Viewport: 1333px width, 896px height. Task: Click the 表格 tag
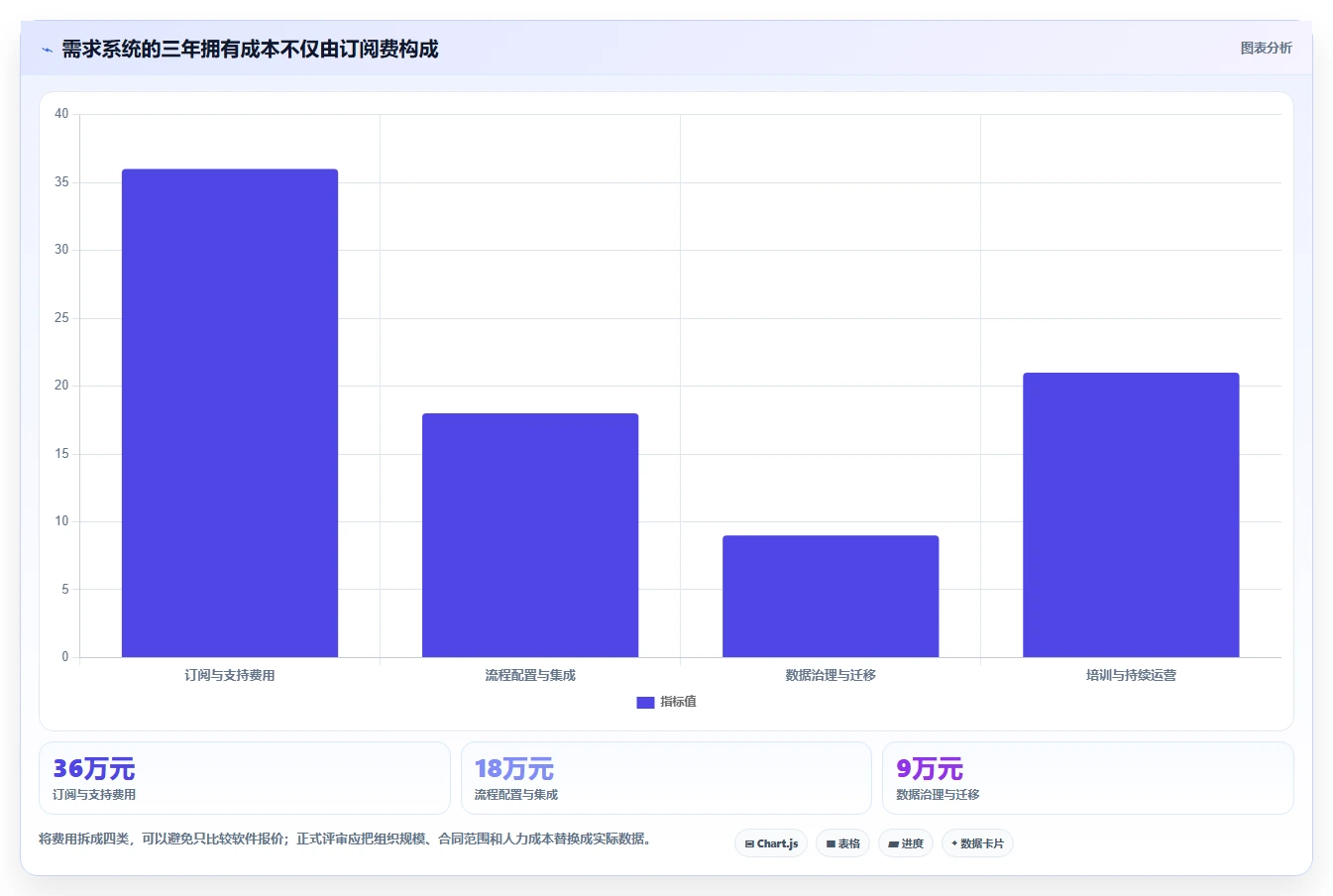point(843,843)
